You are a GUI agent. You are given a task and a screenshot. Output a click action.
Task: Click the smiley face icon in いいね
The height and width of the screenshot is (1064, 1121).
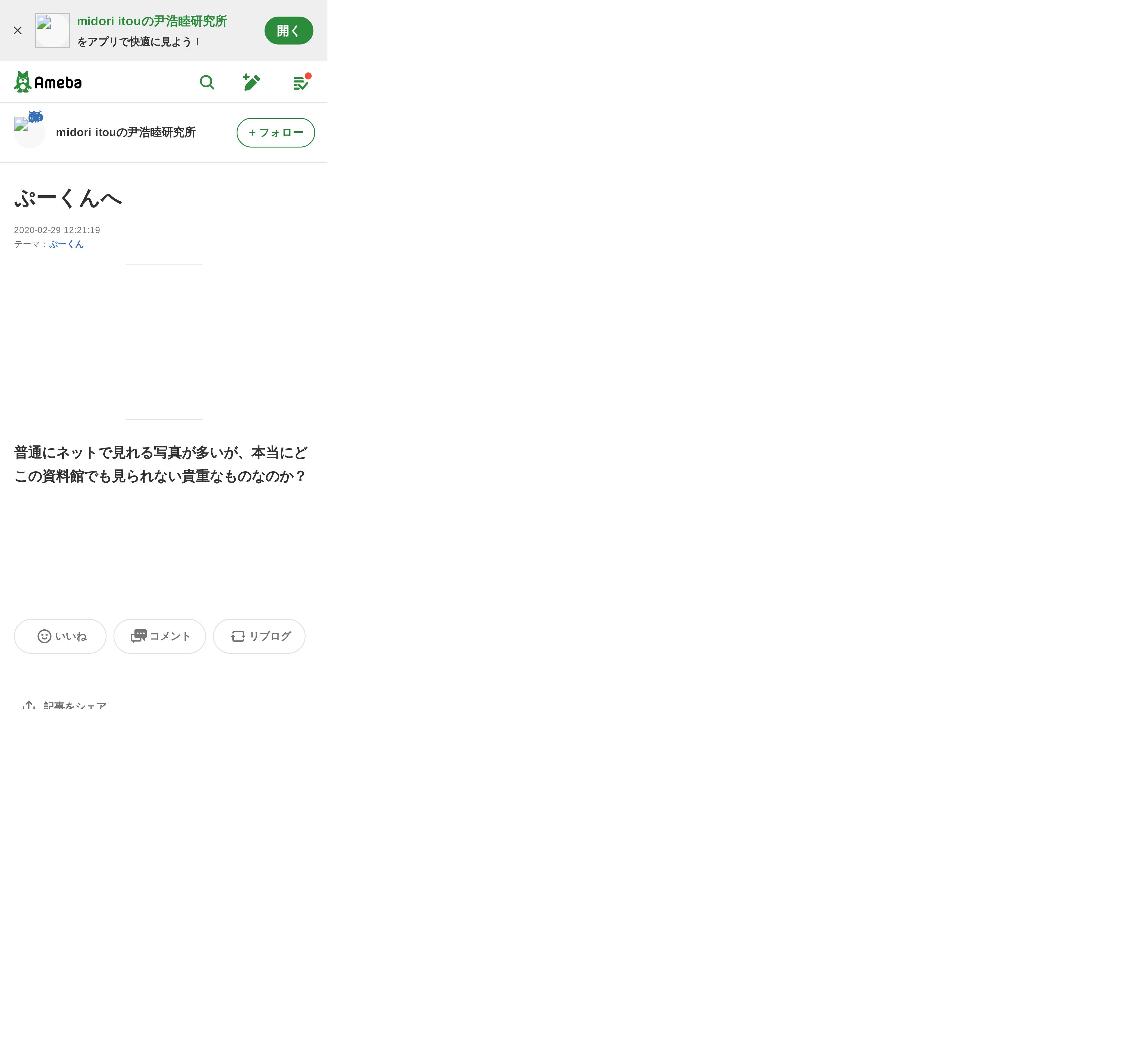[x=44, y=636]
